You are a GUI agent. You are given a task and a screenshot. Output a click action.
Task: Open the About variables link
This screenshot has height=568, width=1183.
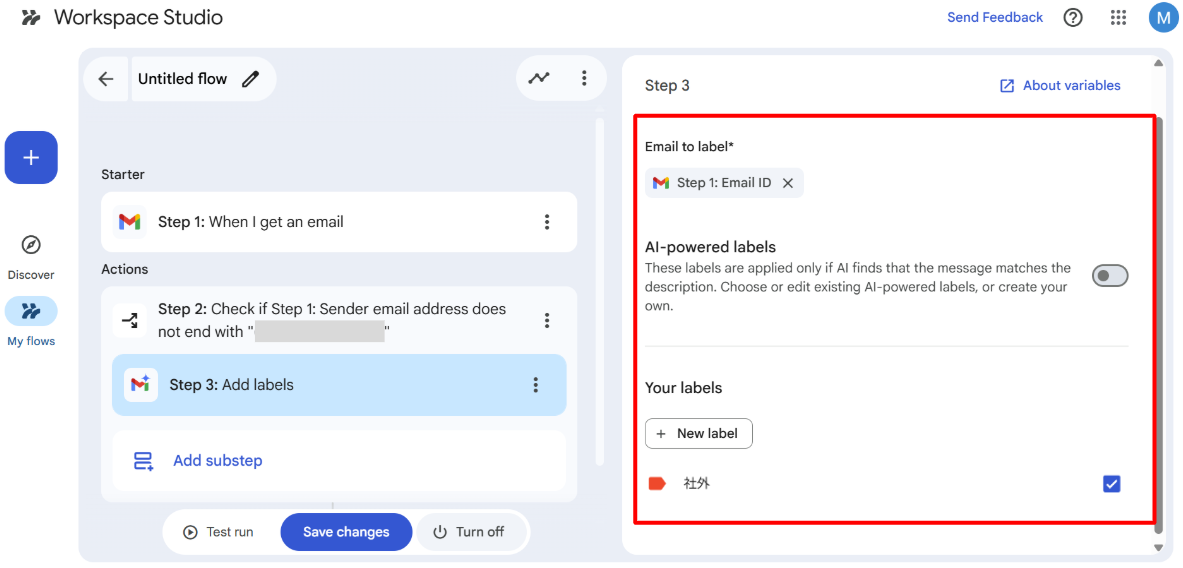tap(1060, 86)
